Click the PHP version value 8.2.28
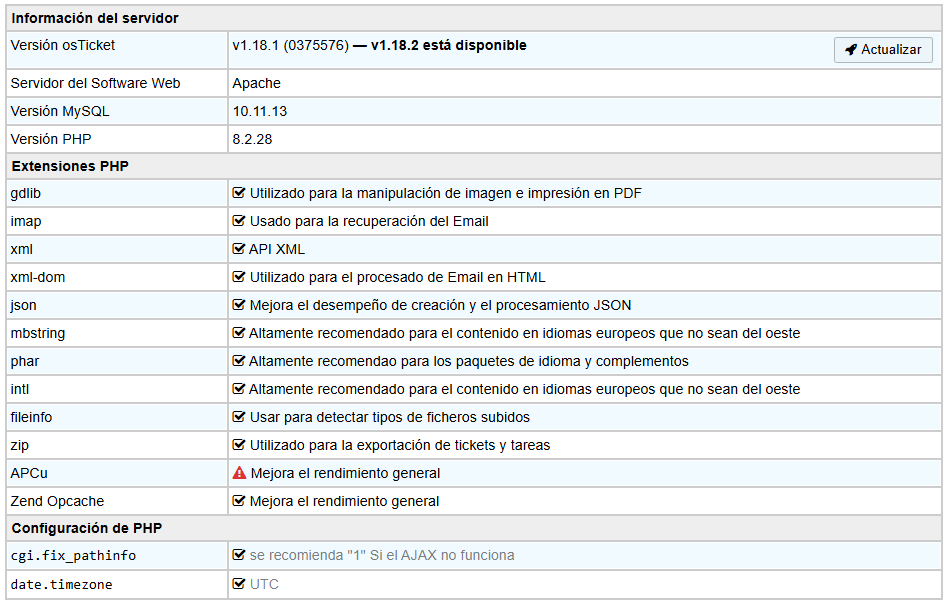The image size is (945, 600). (252, 139)
